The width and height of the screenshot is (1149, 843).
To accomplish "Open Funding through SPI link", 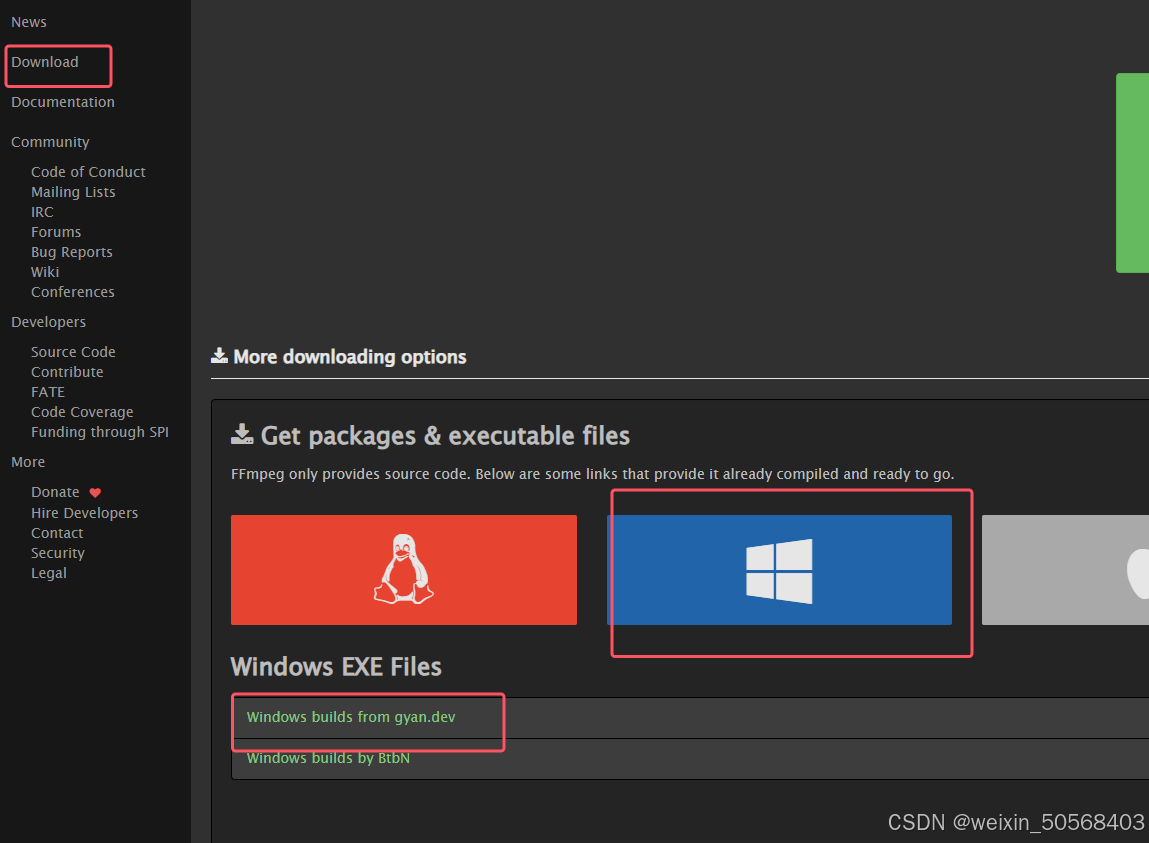I will point(100,432).
